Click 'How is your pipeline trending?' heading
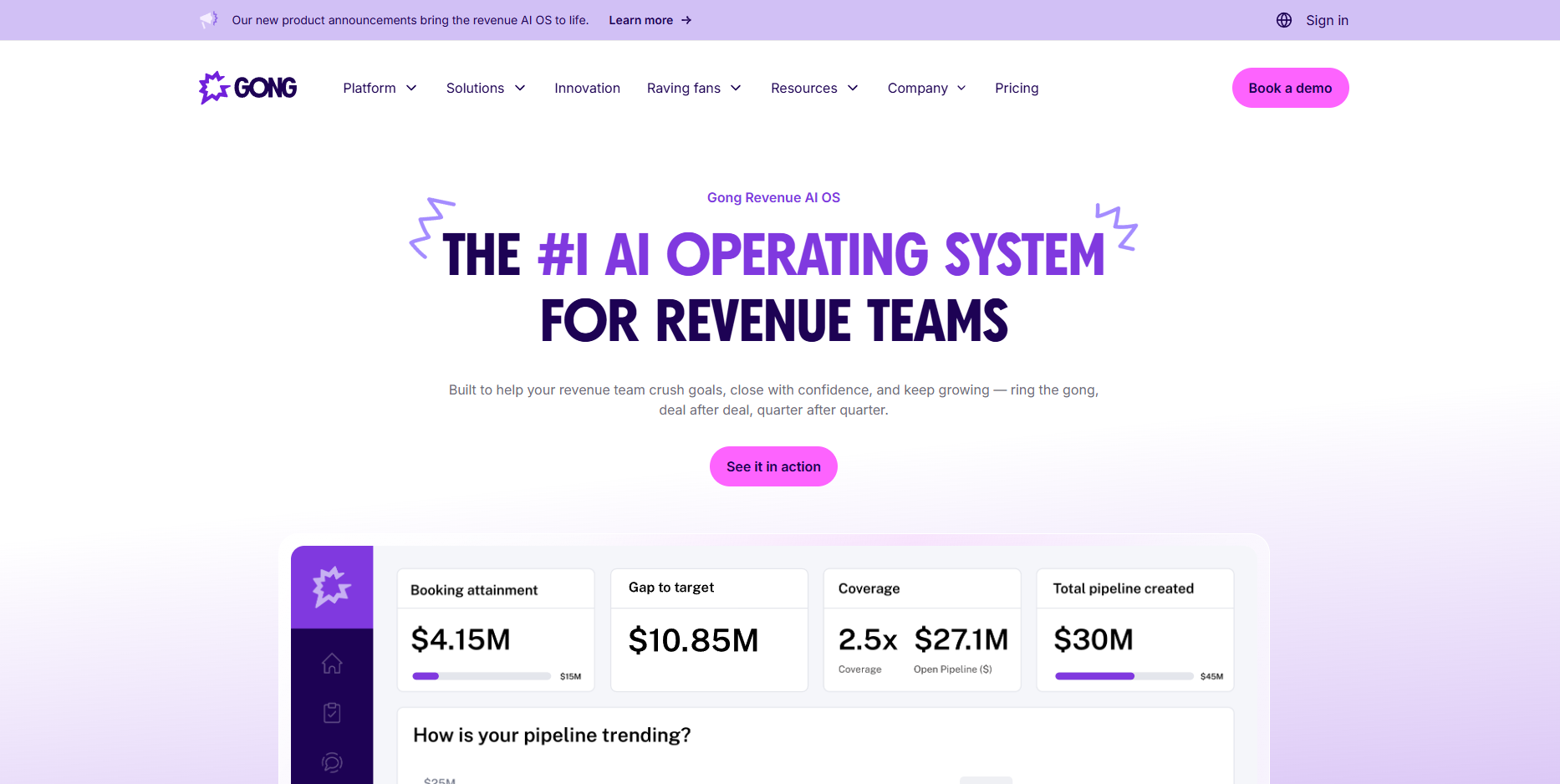Screen dimensions: 1560x784 552,736
